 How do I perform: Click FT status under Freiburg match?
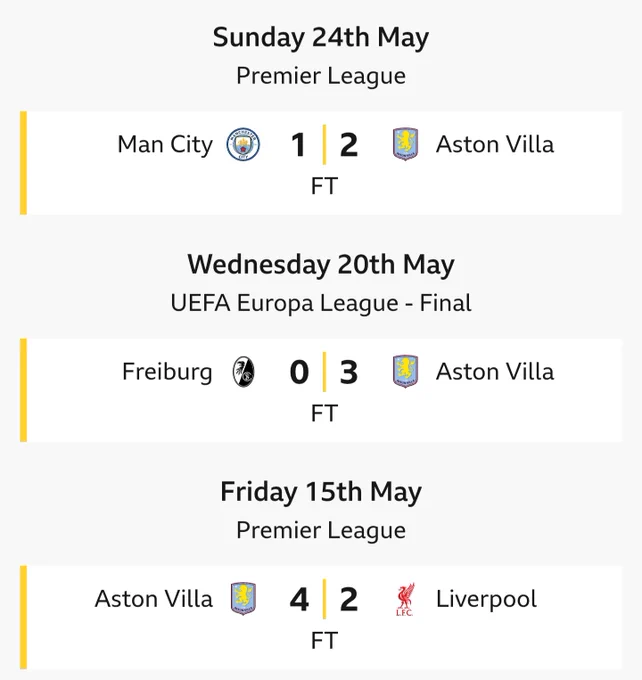[x=324, y=413]
